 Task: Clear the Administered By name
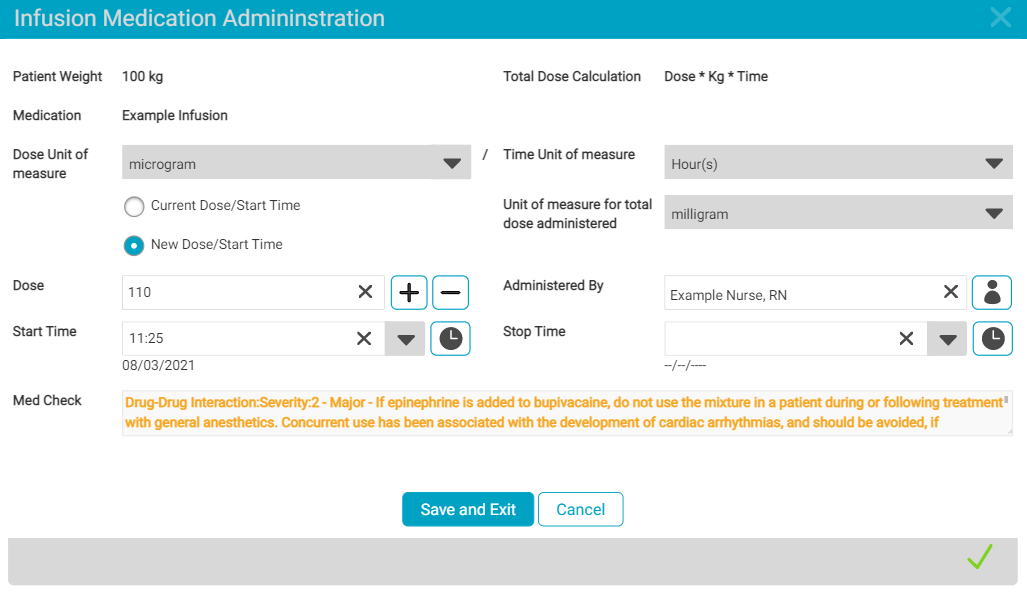tap(950, 292)
